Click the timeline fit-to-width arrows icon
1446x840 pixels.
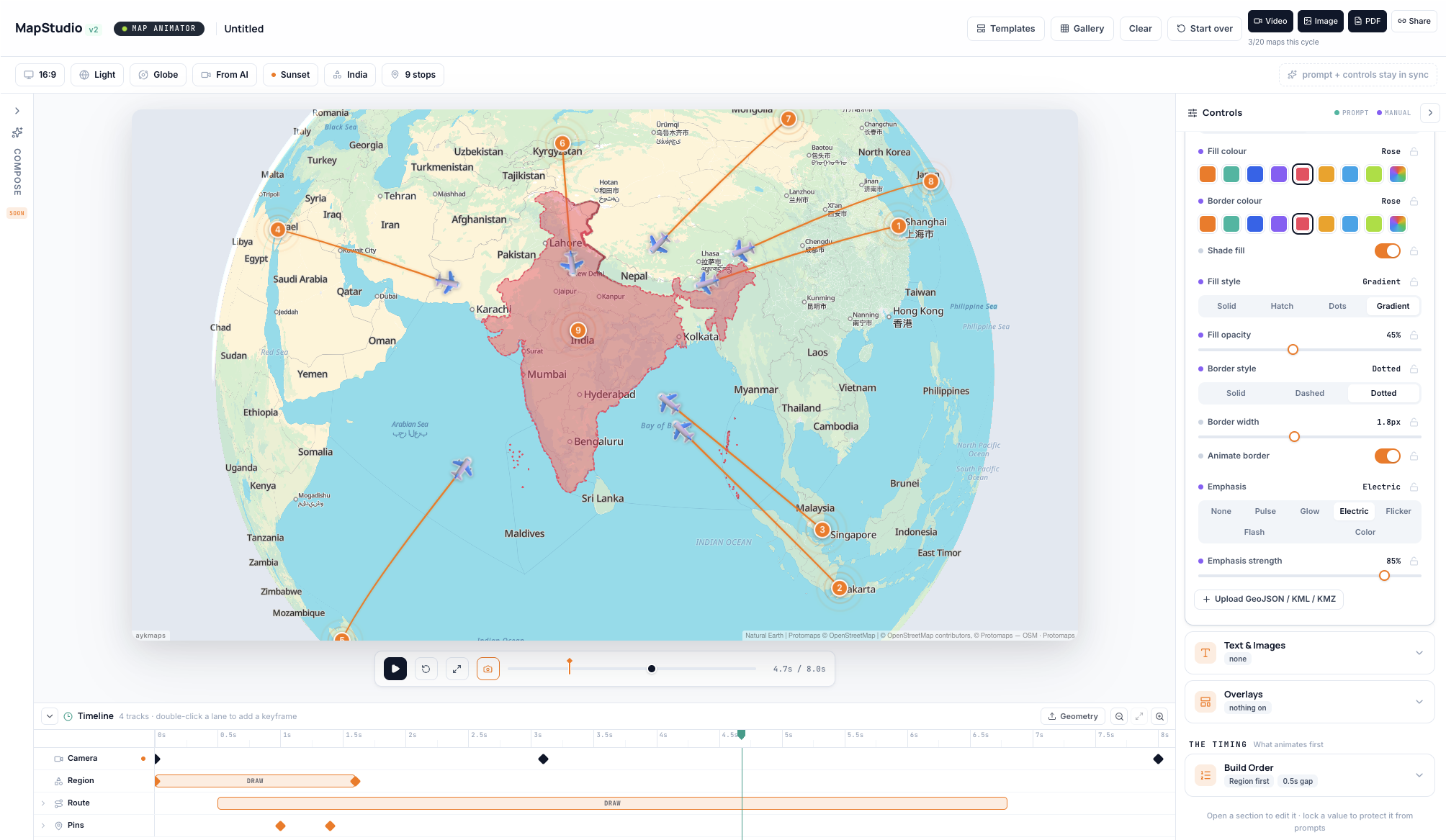tap(1139, 716)
